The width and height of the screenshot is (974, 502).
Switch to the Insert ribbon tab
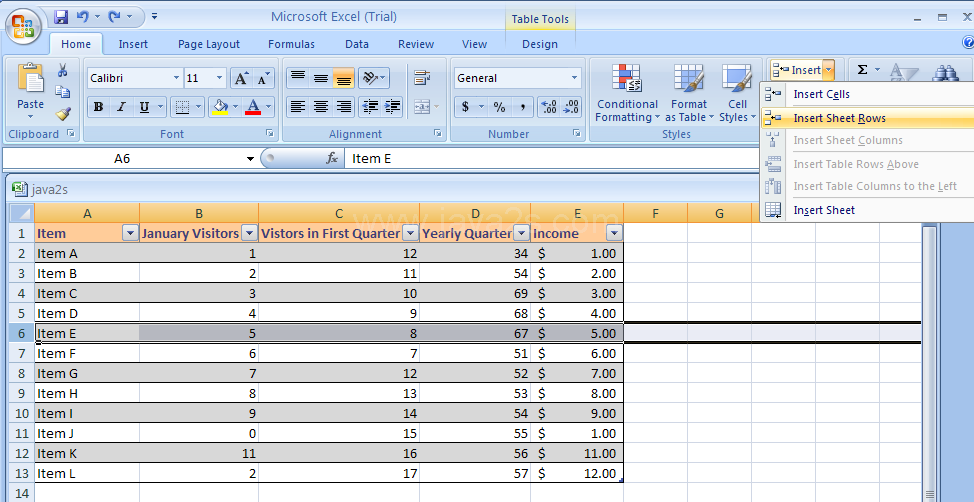[x=133, y=44]
